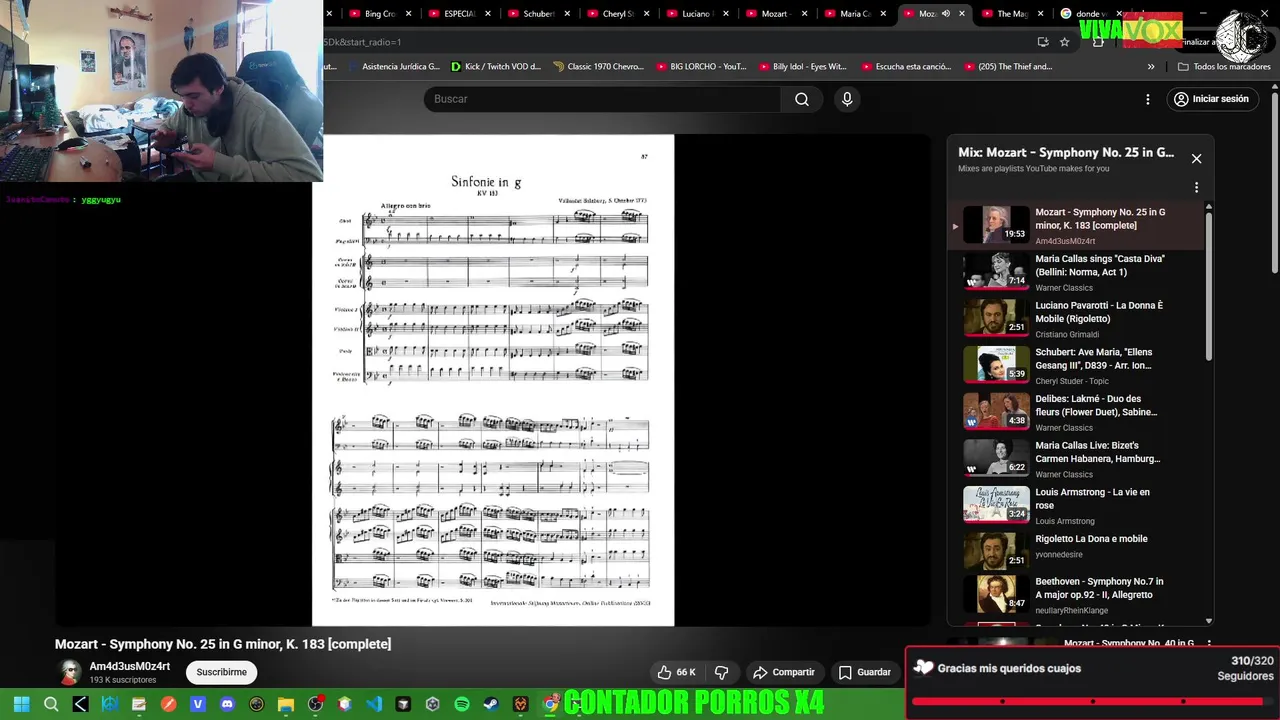
Task: Switch to the Schubert tab
Action: (530, 14)
